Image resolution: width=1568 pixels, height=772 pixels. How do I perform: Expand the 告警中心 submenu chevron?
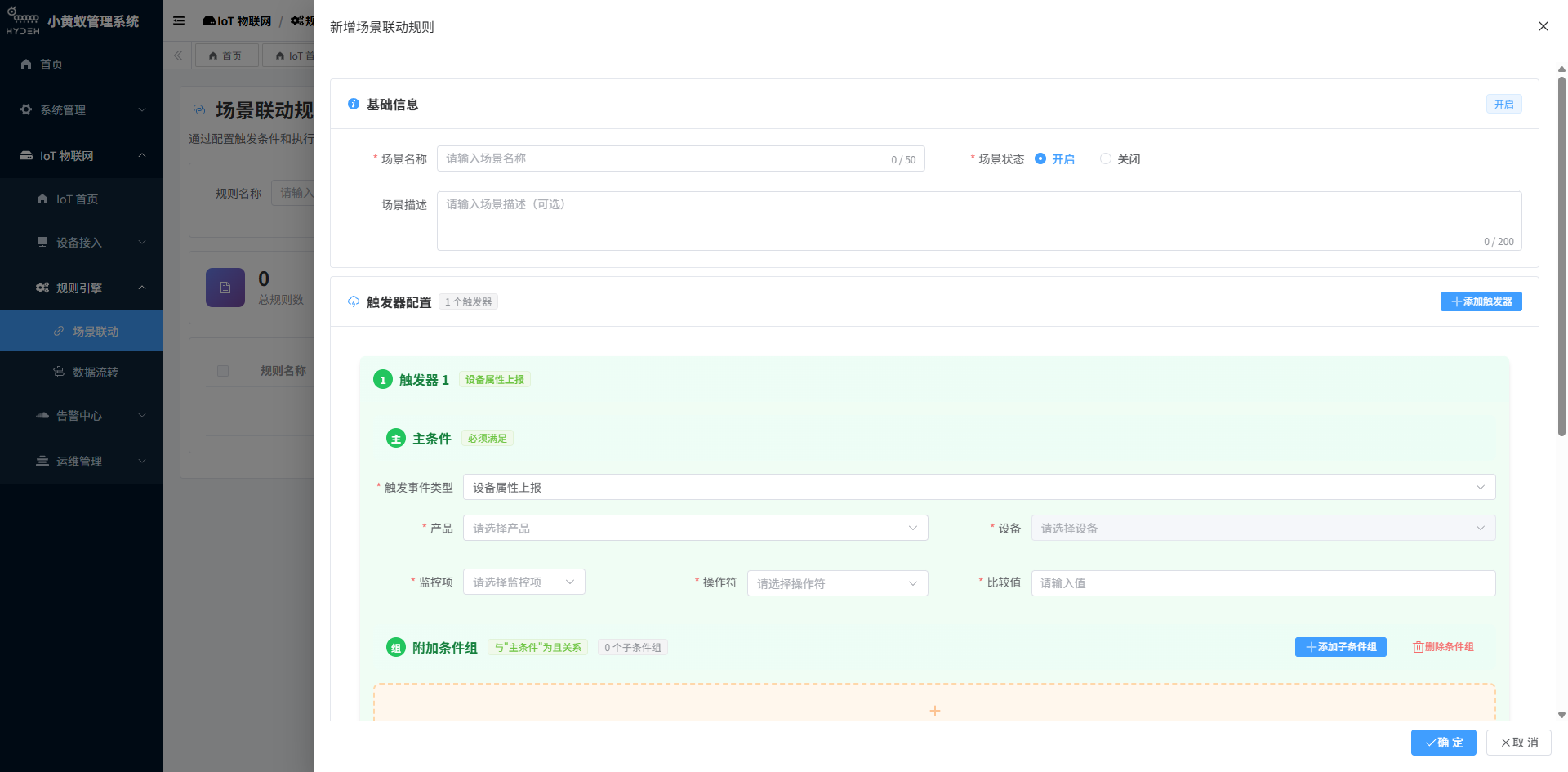pyautogui.click(x=142, y=415)
